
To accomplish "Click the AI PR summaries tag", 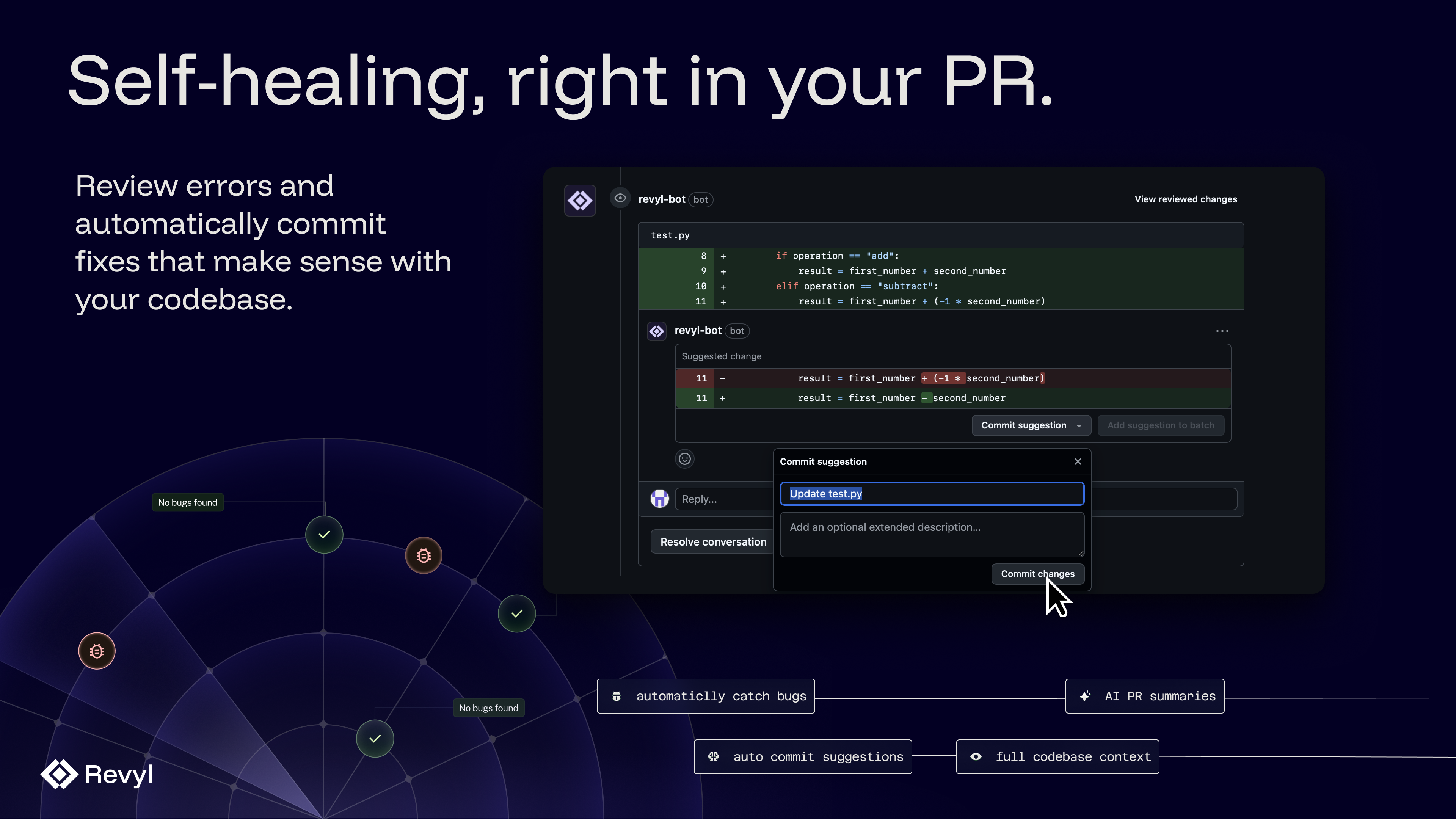I will (1145, 697).
